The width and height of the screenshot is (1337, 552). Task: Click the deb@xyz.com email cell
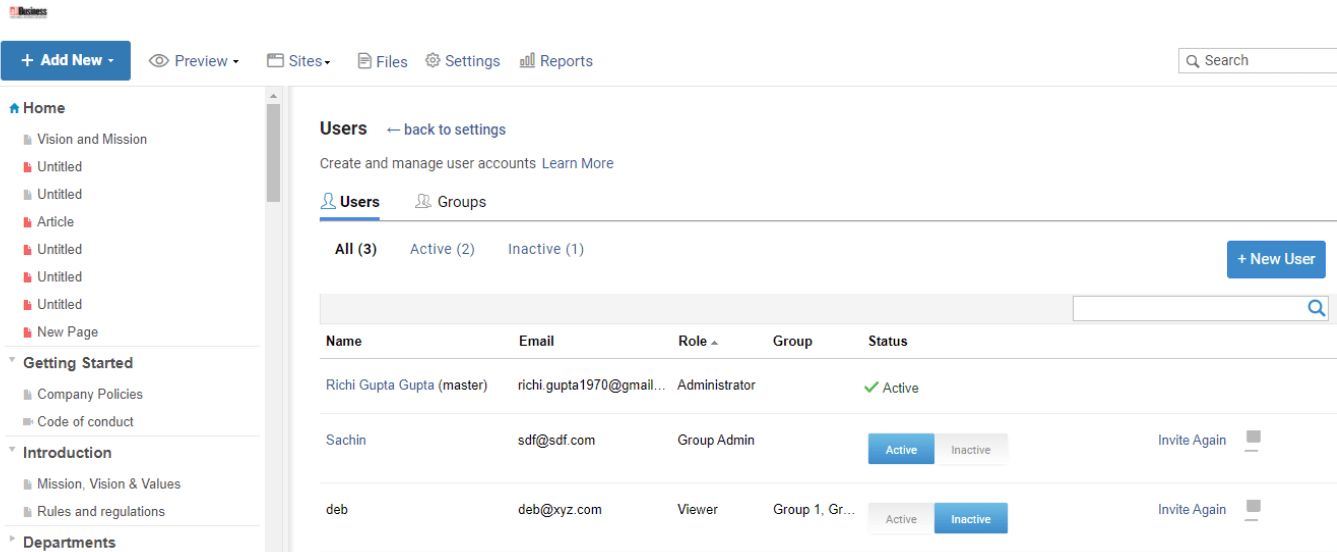(x=560, y=510)
